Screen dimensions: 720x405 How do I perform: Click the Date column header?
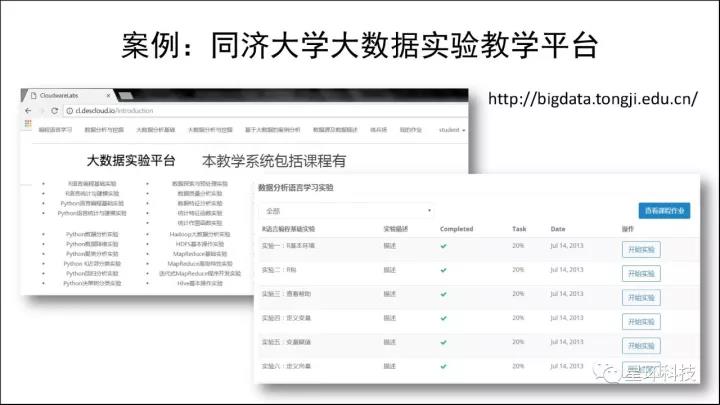(558, 229)
